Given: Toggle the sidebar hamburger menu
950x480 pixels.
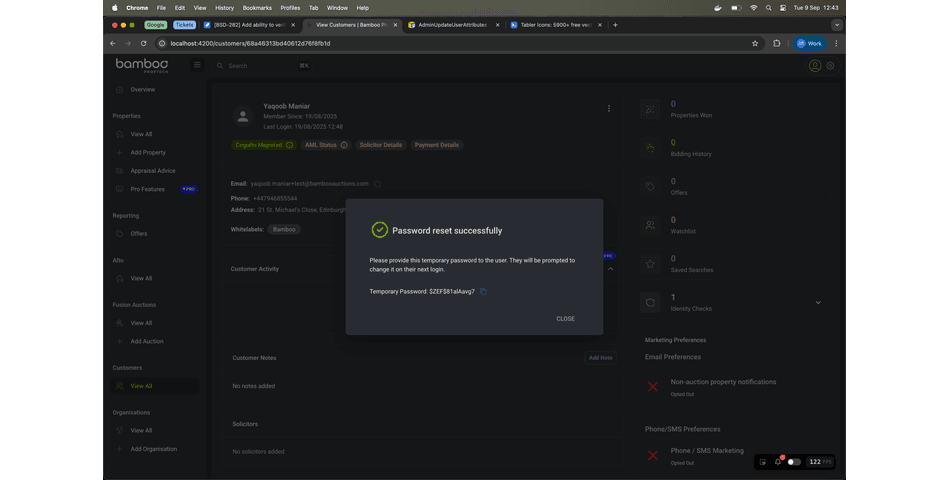Looking at the screenshot, I should click(x=197, y=65).
